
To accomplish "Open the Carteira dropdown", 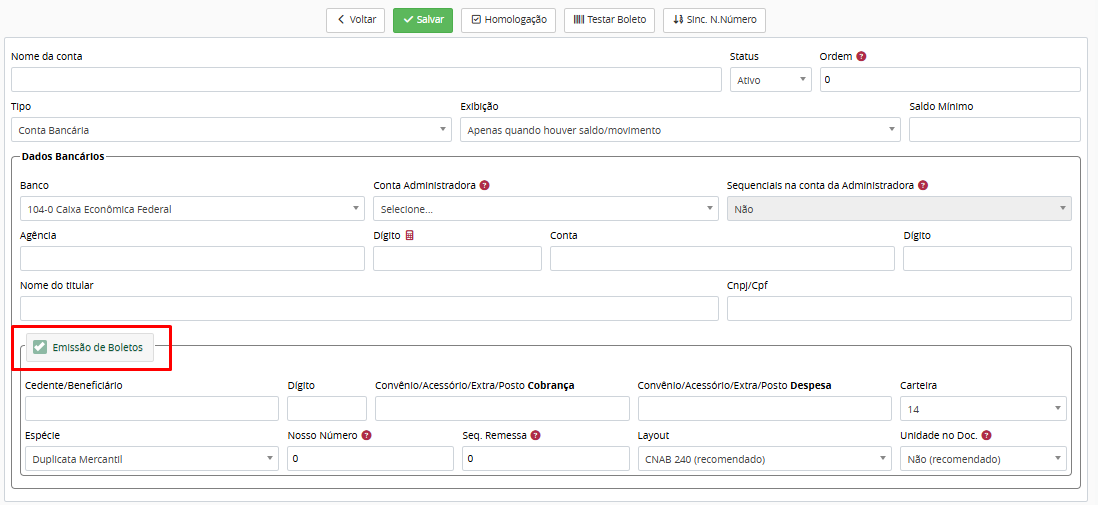I will 983,409.
